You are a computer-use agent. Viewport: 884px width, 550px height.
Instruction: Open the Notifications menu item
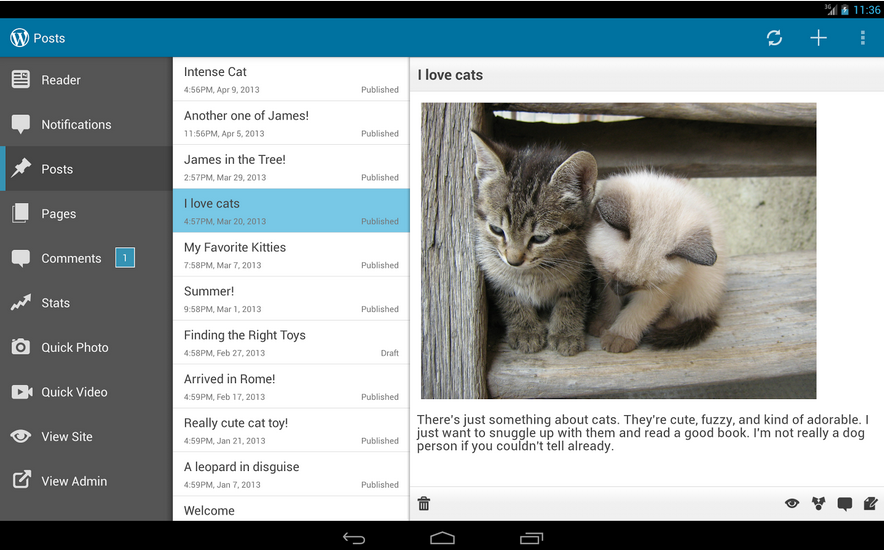[86, 124]
